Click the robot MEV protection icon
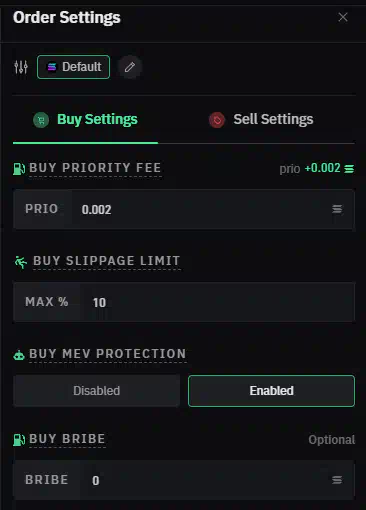The image size is (366, 510). pyautogui.click(x=19, y=355)
